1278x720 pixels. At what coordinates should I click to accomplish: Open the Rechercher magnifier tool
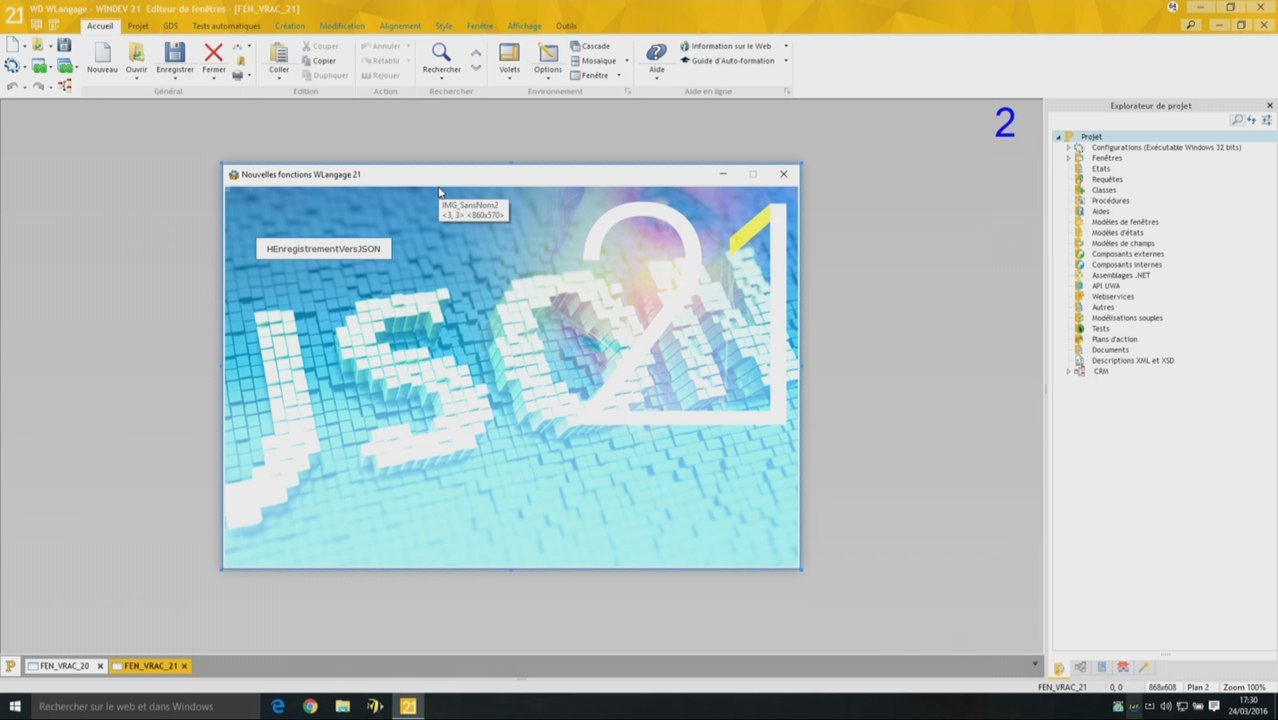(x=441, y=53)
